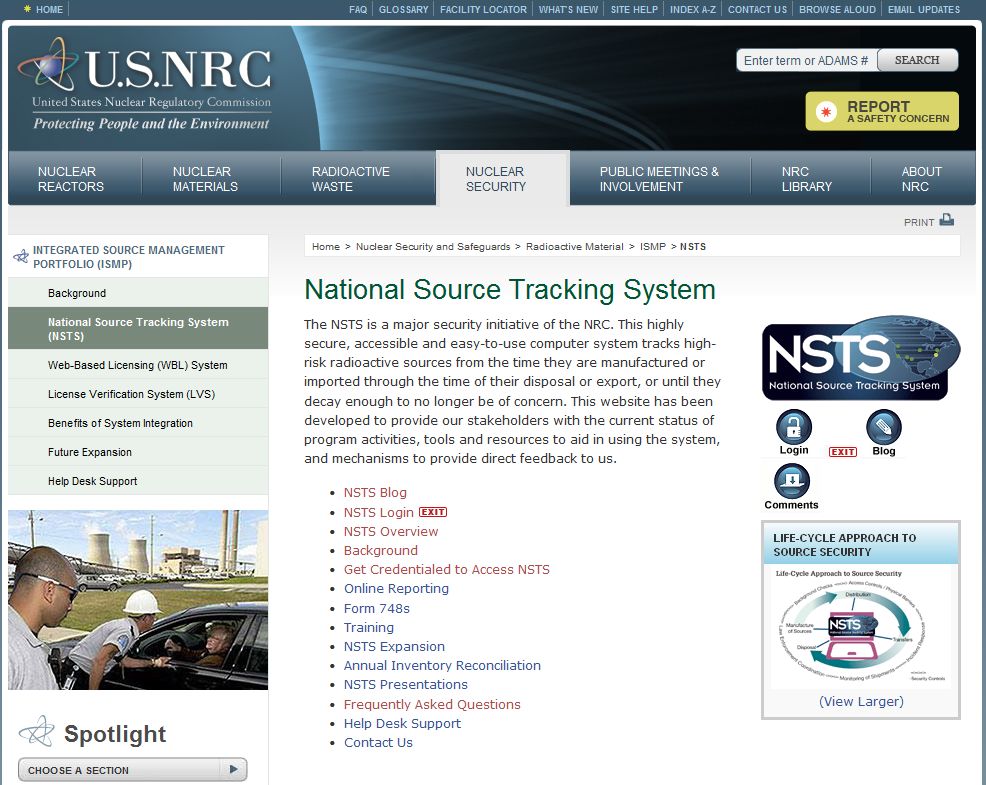
Task: Select Benefits of System Integration
Action: [x=138, y=423]
